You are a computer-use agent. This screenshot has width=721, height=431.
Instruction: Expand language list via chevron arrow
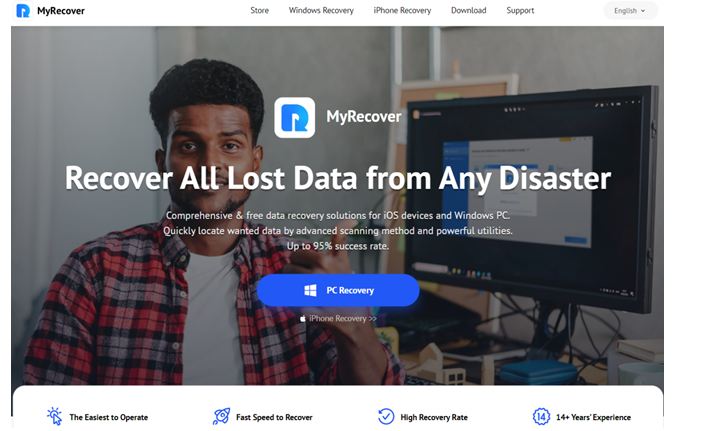pos(643,11)
